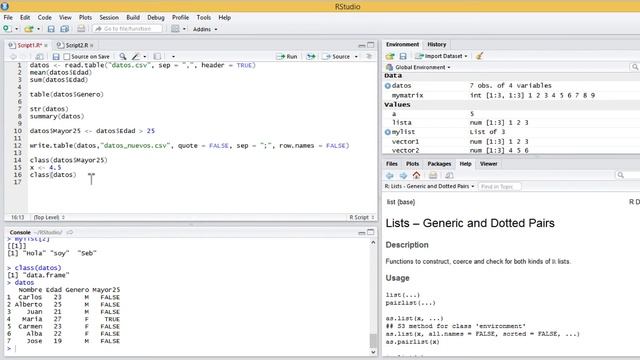Open the (Top Level) scope selector
This screenshot has width=640, height=360.
49,217
